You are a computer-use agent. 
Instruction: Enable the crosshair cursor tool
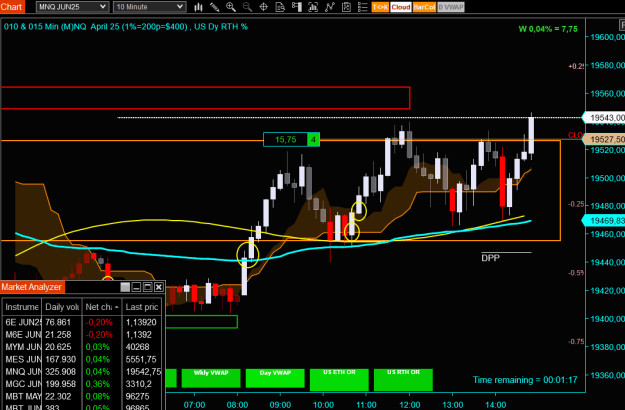263,7
